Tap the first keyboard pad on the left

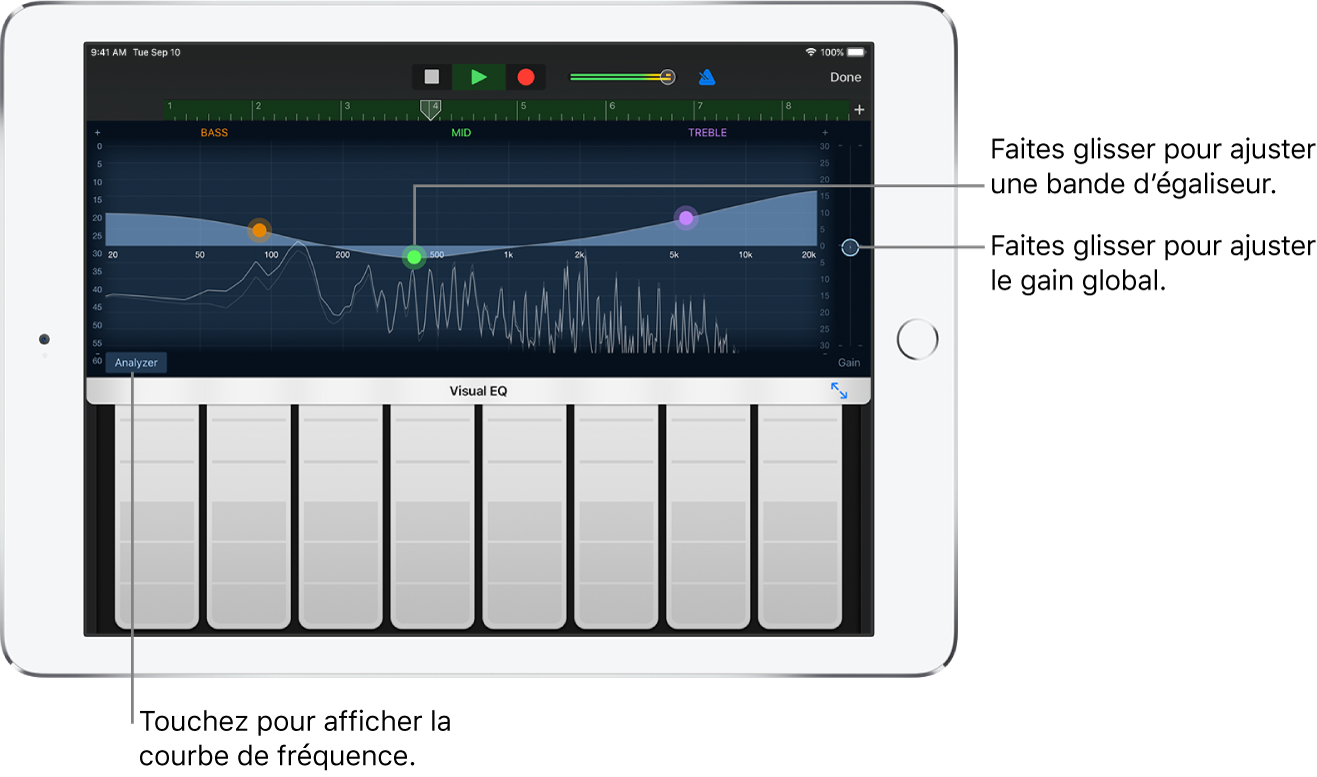coord(157,516)
